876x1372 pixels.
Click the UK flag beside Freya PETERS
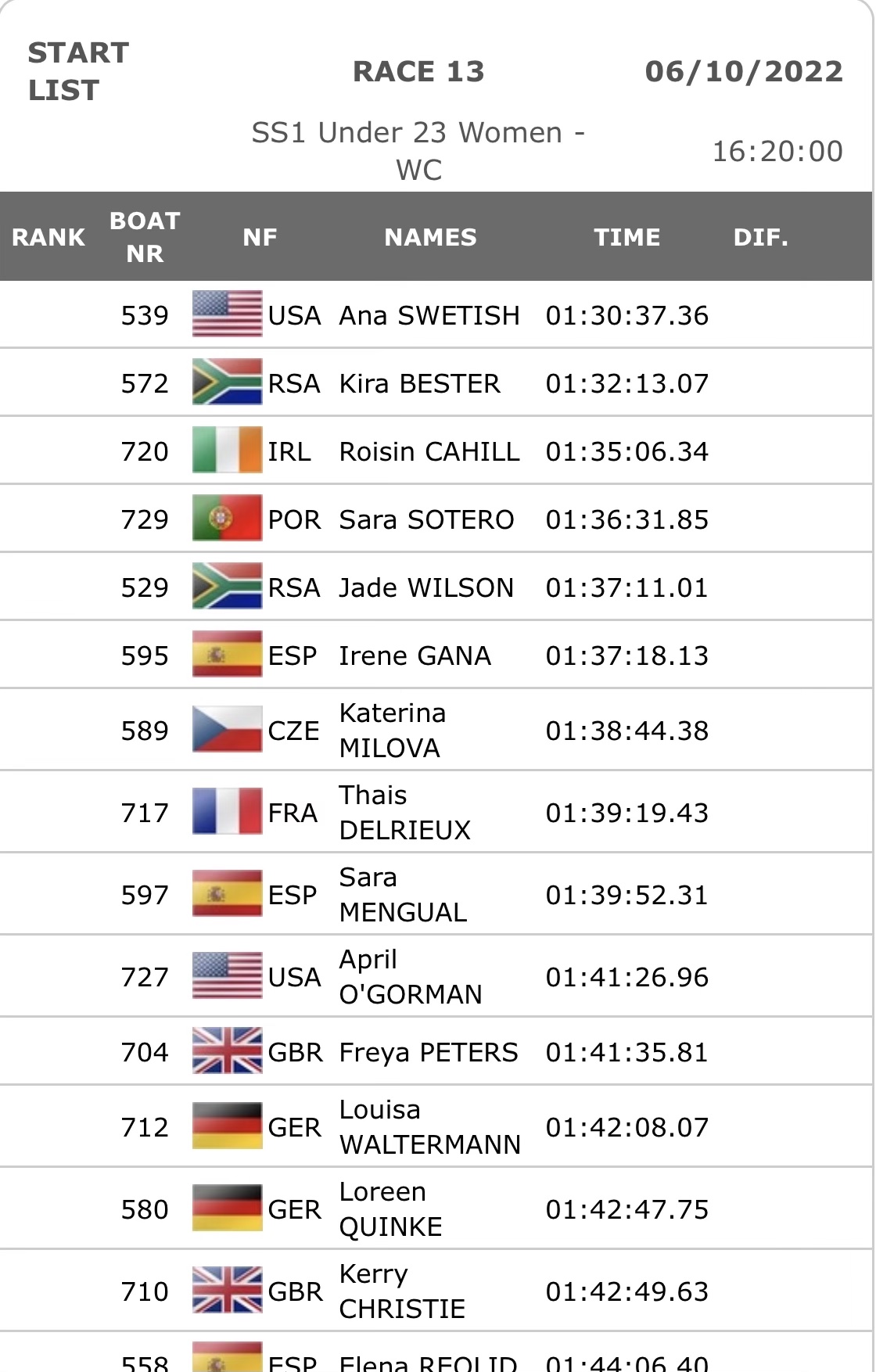[227, 1051]
